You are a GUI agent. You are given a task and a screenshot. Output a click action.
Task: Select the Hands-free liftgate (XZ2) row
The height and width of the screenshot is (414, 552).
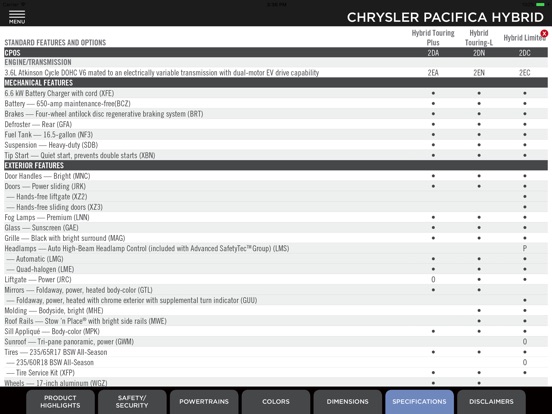pyautogui.click(x=276, y=196)
